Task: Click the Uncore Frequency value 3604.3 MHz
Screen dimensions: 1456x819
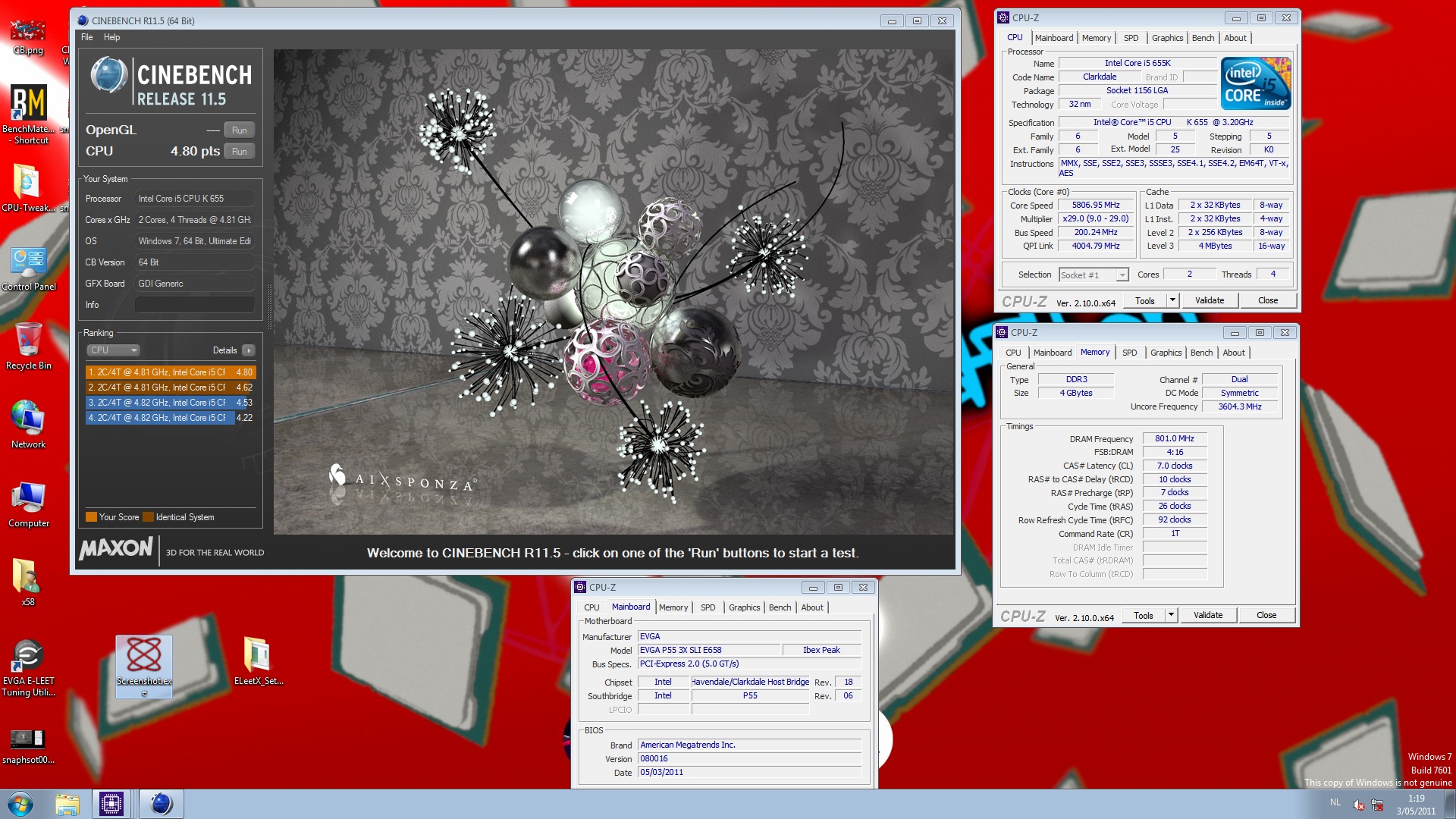Action: (x=1240, y=407)
